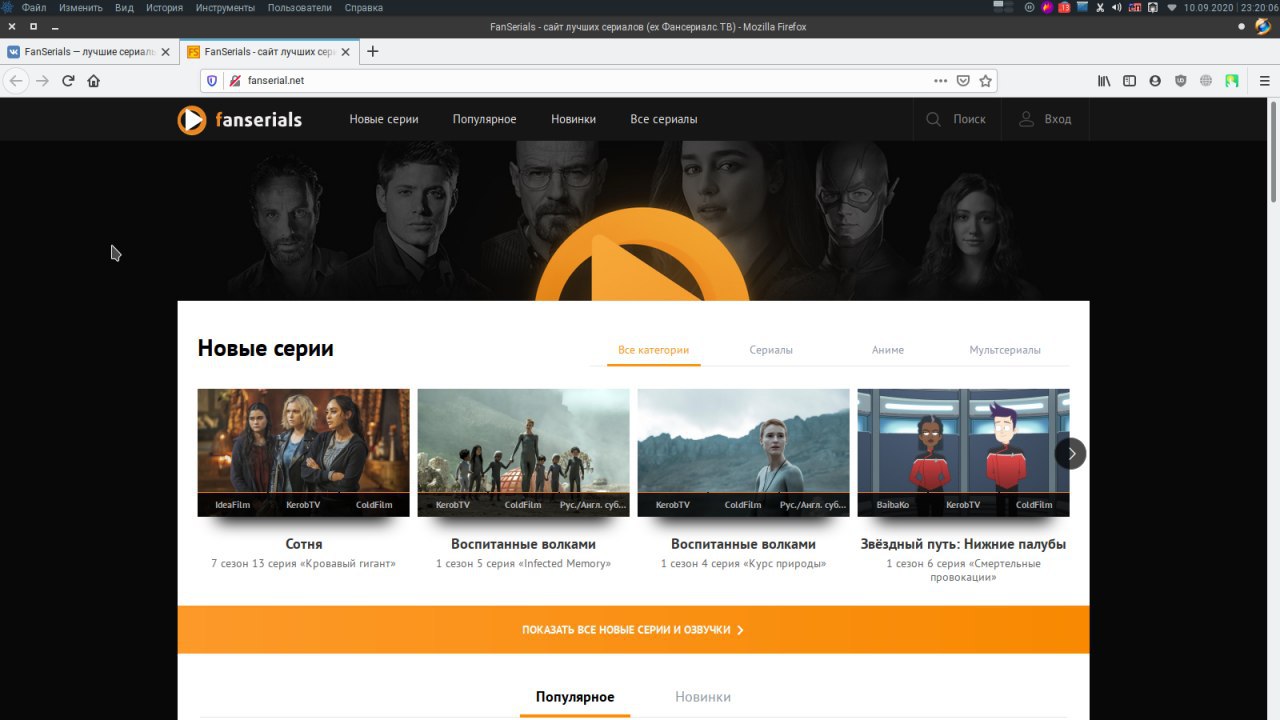The image size is (1280, 720).
Task: Open Популярное in site navigation
Action: click(x=484, y=119)
